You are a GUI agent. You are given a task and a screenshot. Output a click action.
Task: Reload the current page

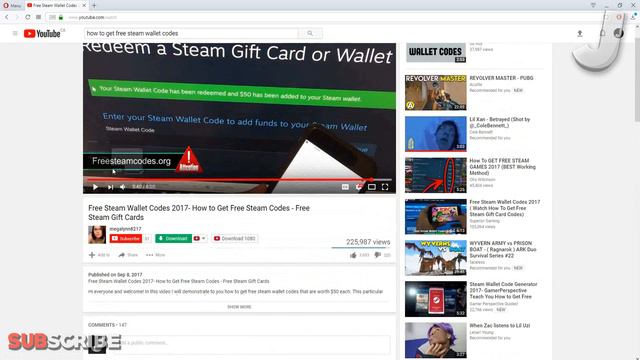tap(28, 17)
